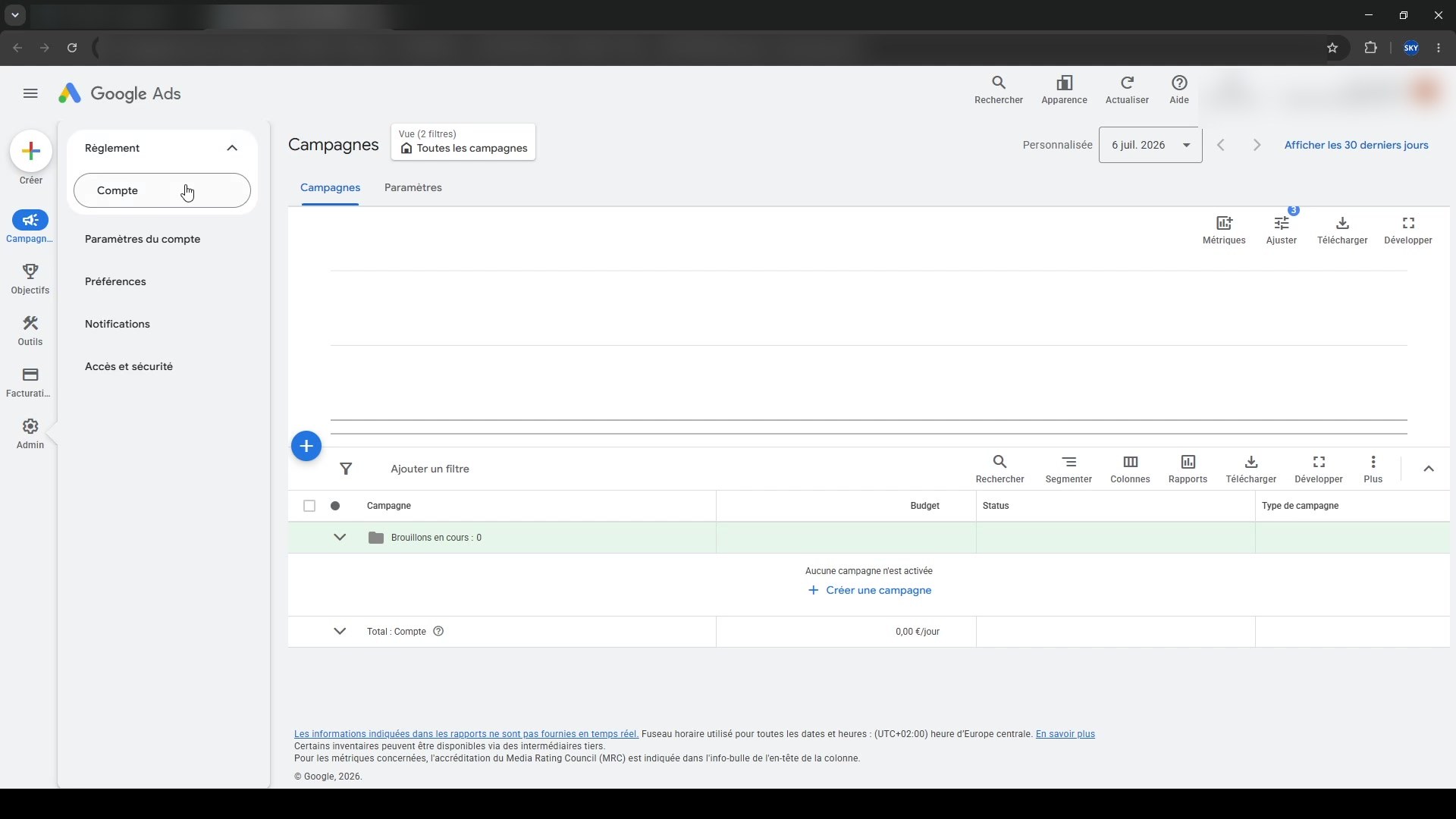Screen dimensions: 1456x819
Task: Open the main hamburger menu
Action: click(x=30, y=93)
